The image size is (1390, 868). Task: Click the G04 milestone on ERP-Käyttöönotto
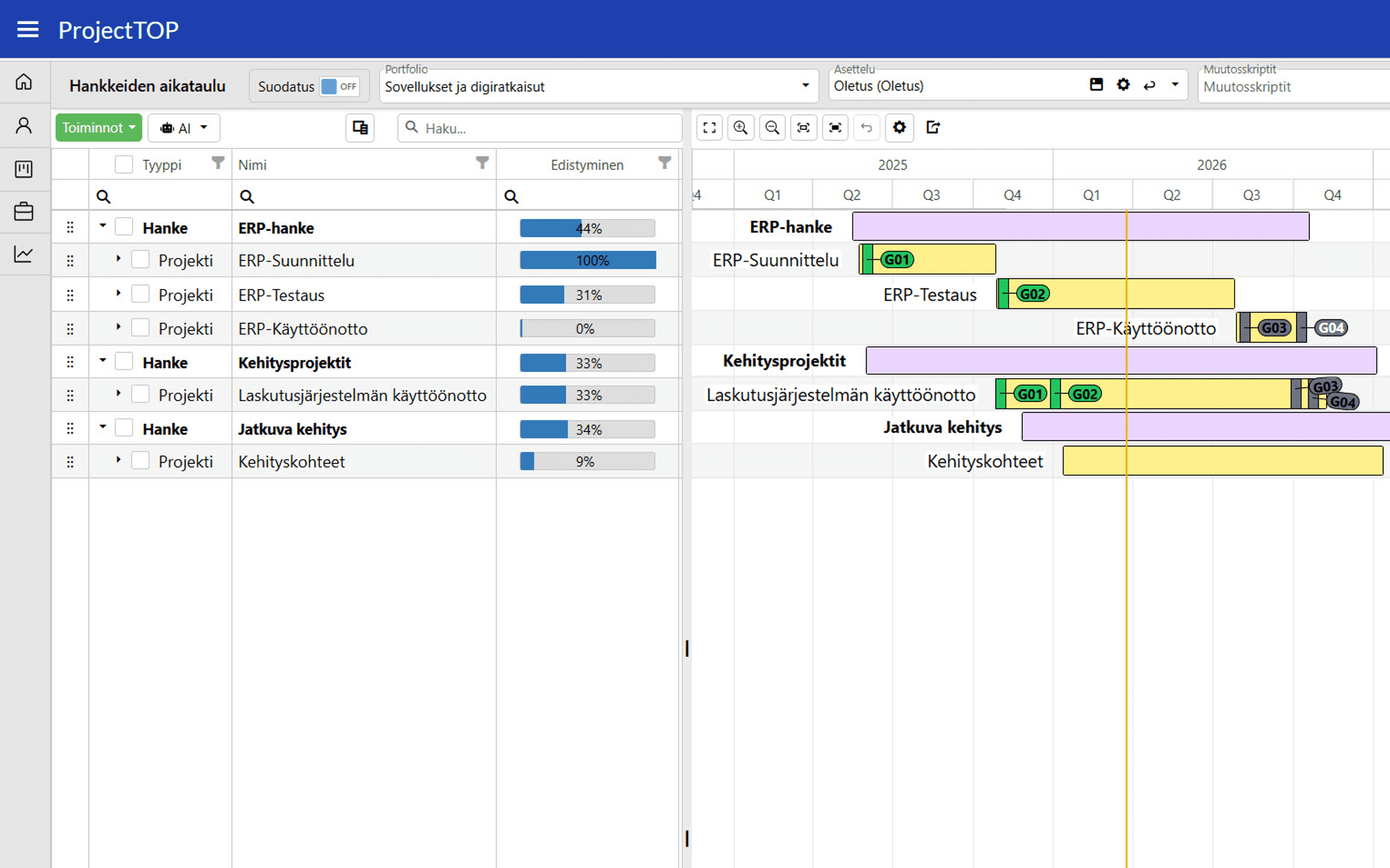pos(1330,328)
